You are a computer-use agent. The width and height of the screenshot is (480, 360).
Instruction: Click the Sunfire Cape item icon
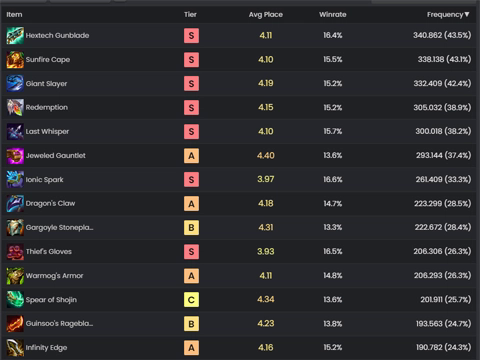point(15,59)
